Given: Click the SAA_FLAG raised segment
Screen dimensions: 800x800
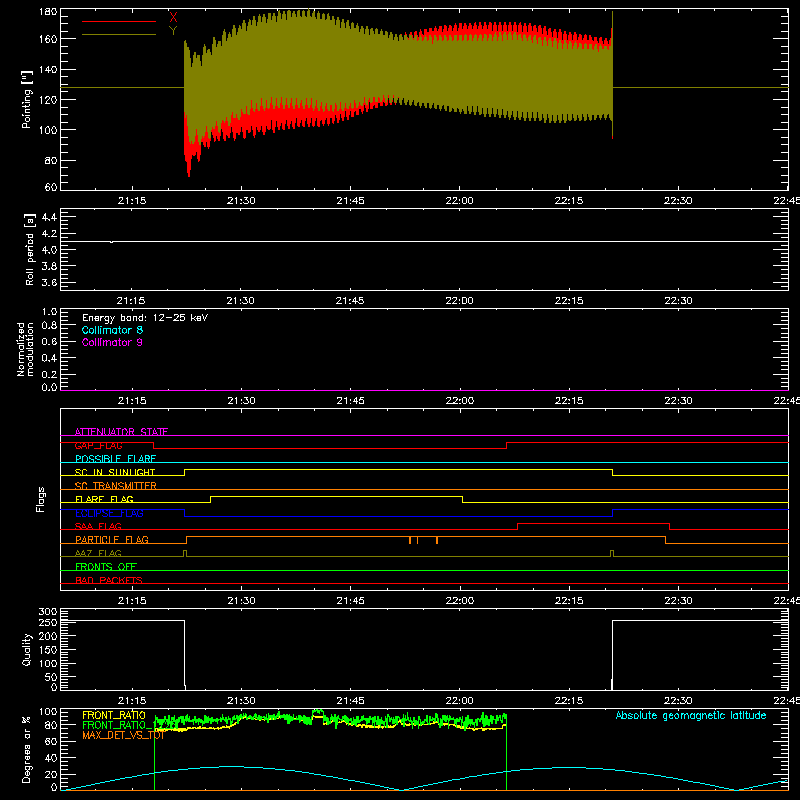Looking at the screenshot, I should coord(593,523).
